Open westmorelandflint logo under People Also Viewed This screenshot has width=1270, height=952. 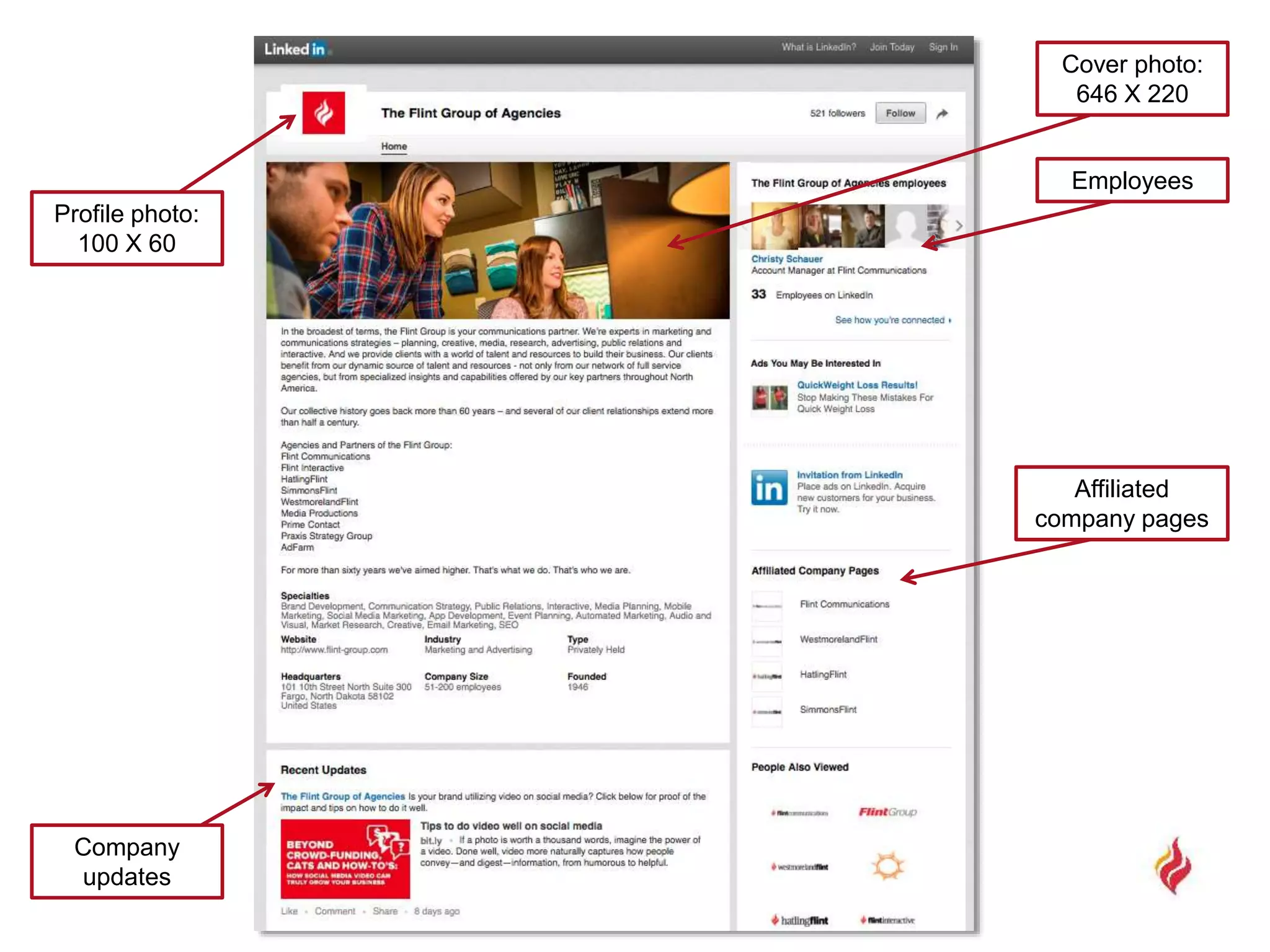[x=799, y=866]
